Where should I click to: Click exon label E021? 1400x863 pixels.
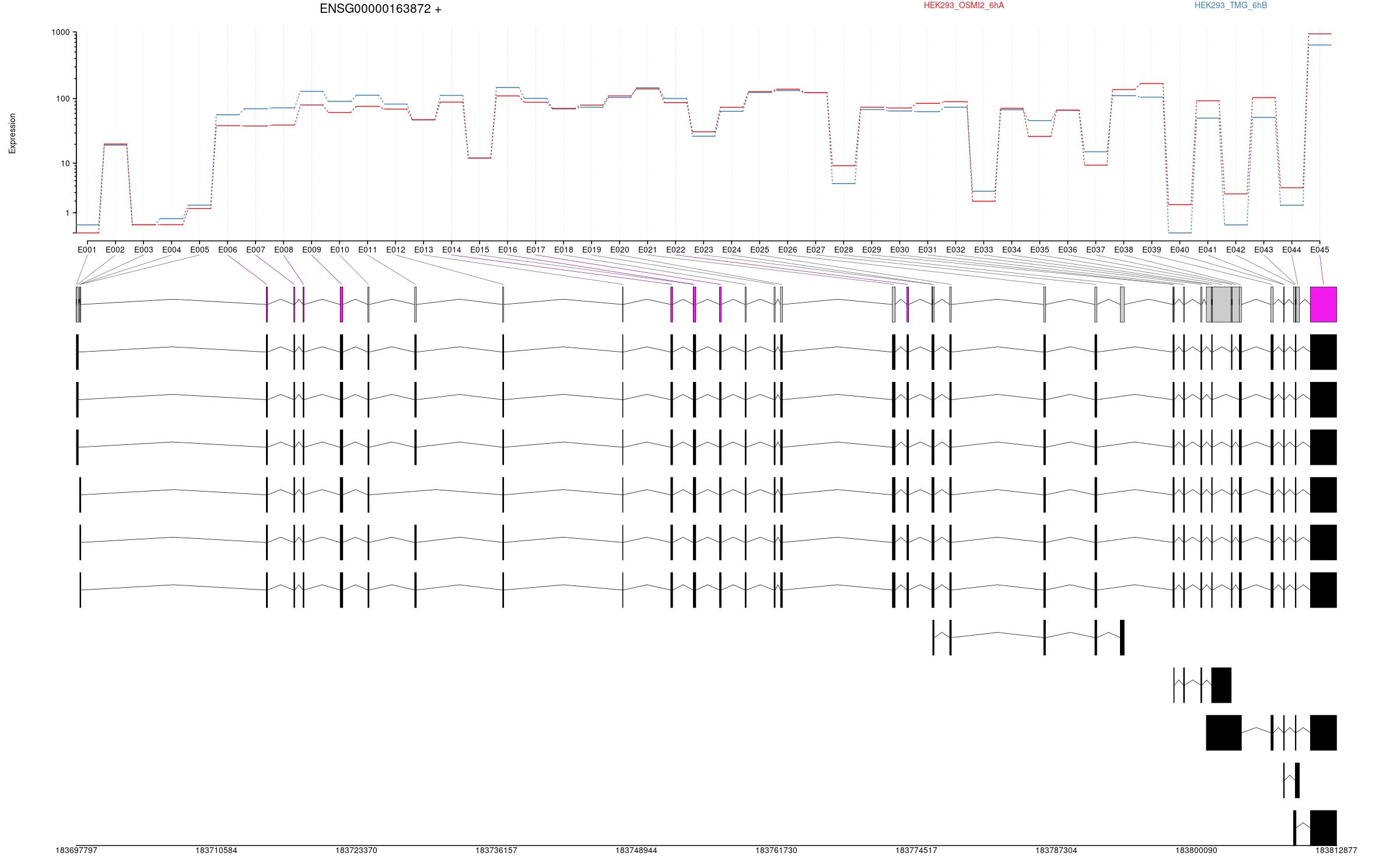pos(647,250)
